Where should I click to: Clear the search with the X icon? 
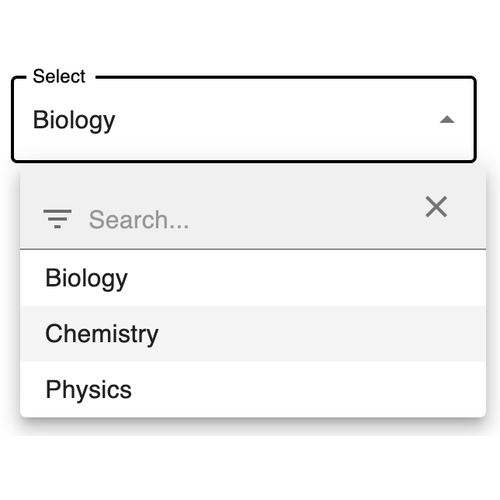436,207
